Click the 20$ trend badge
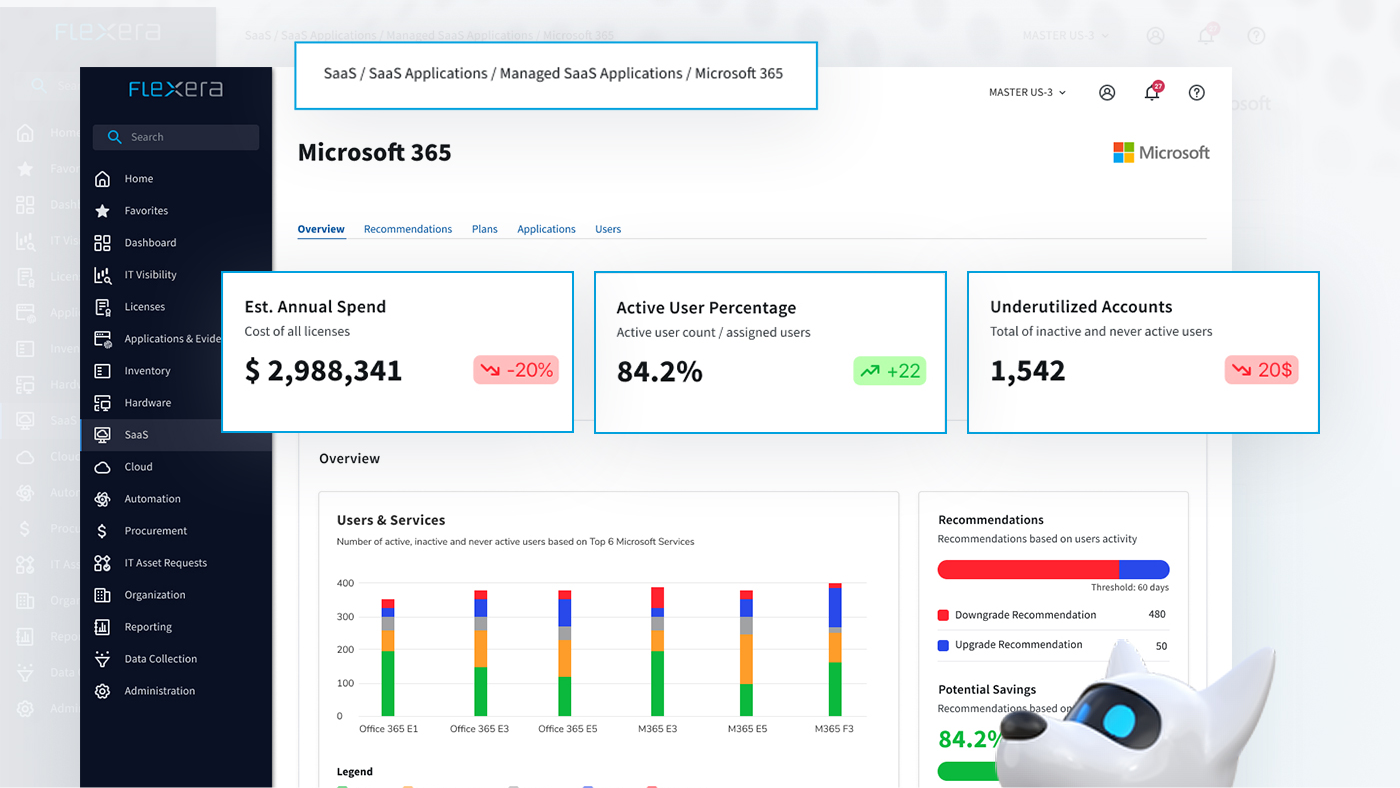The width and height of the screenshot is (1400, 788). [x=1262, y=370]
